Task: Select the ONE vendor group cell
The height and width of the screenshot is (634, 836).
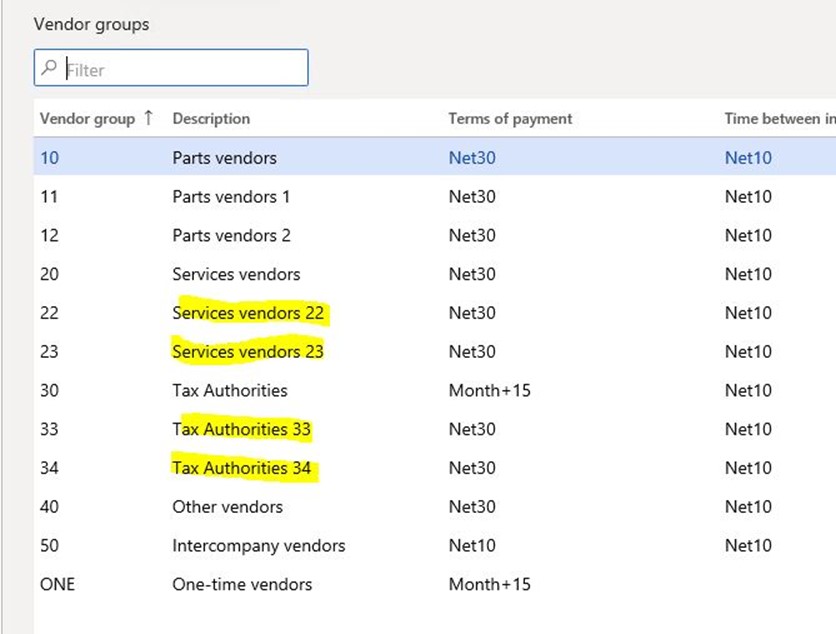Action: tap(57, 585)
